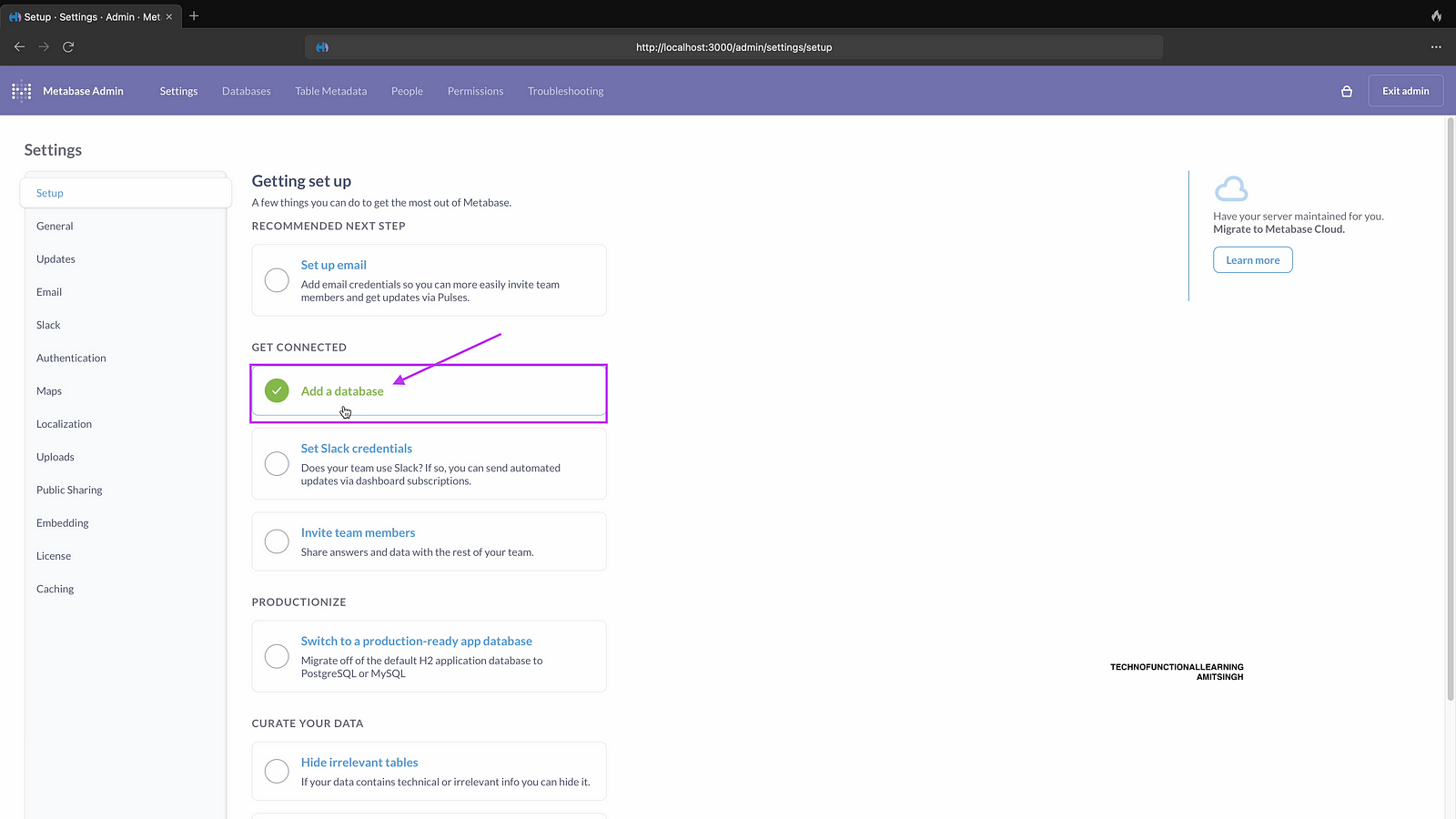The image size is (1456, 819).
Task: Open the Databases admin tab
Action: (247, 91)
